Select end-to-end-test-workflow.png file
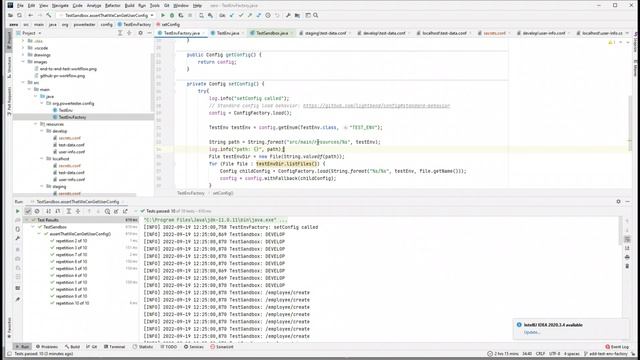This screenshot has width=640, height=360. point(68,69)
